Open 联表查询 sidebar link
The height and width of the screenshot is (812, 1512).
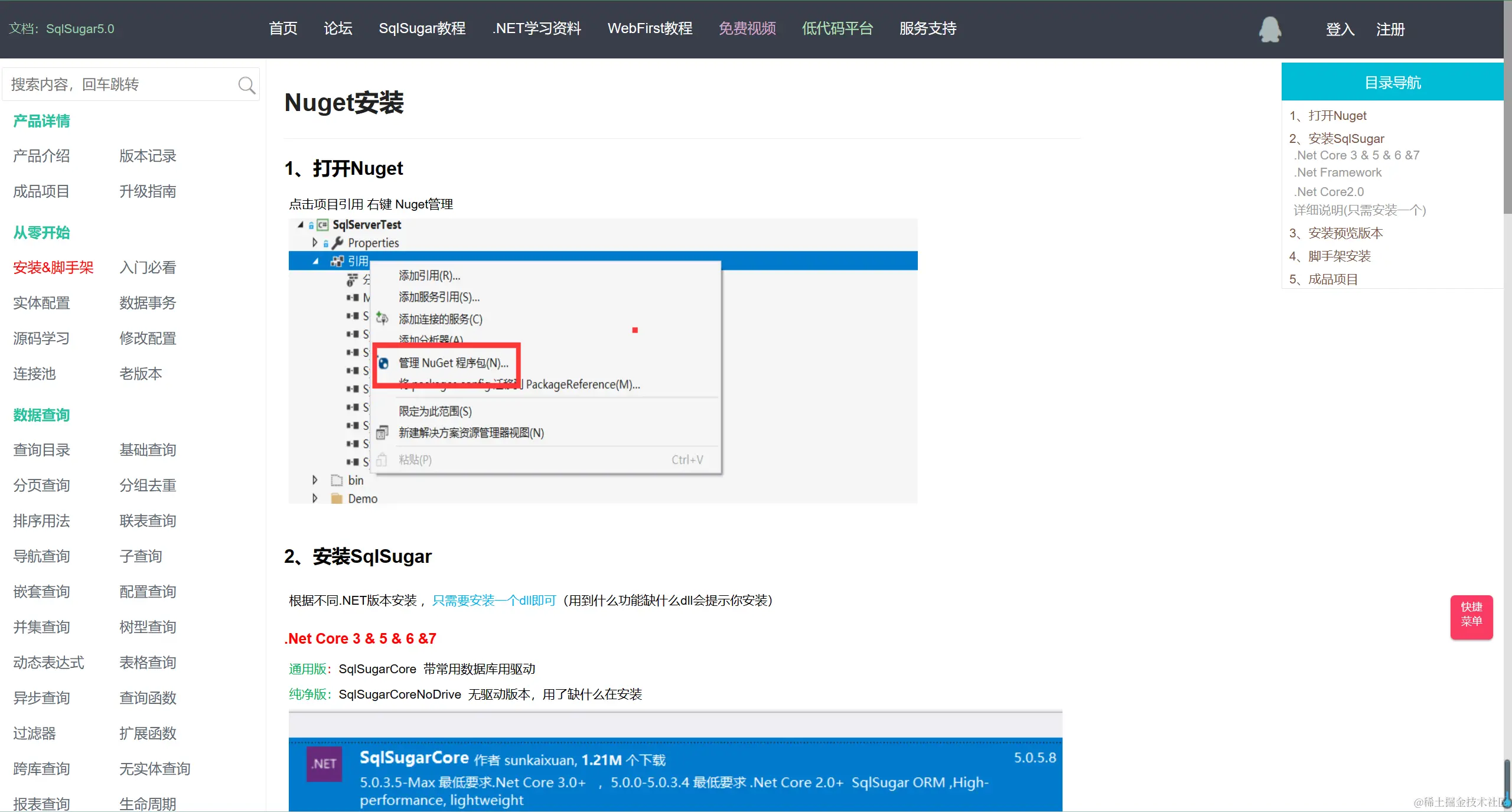click(x=148, y=521)
